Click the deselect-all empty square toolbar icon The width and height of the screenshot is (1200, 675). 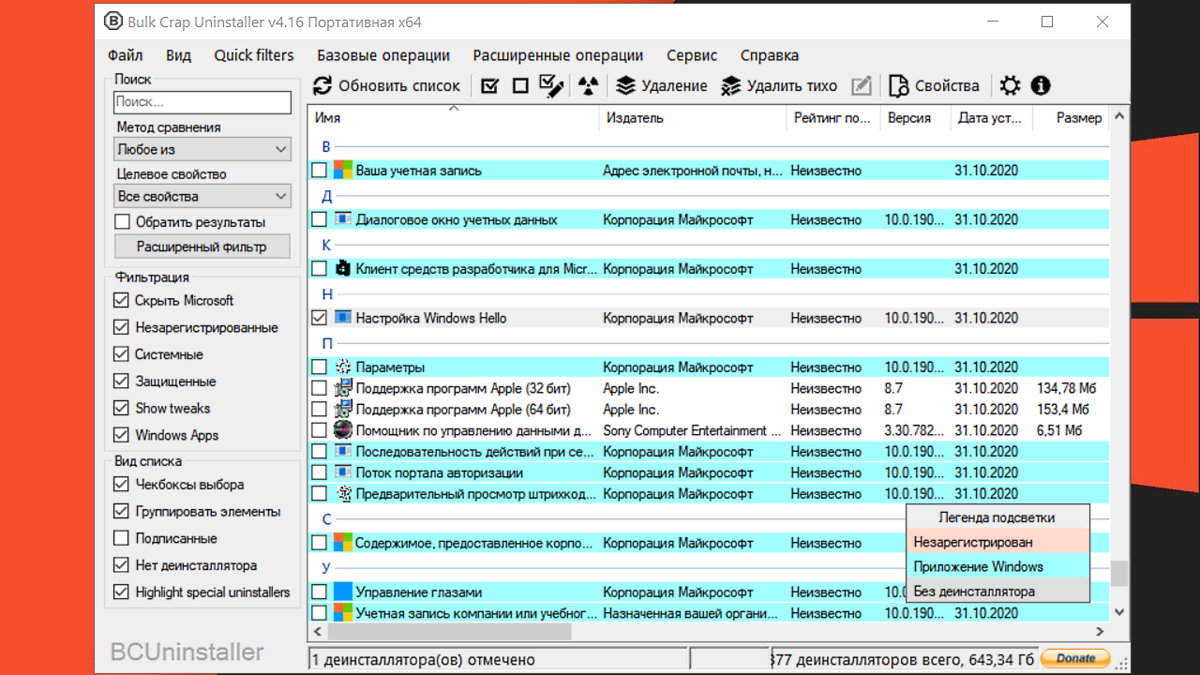pos(520,86)
